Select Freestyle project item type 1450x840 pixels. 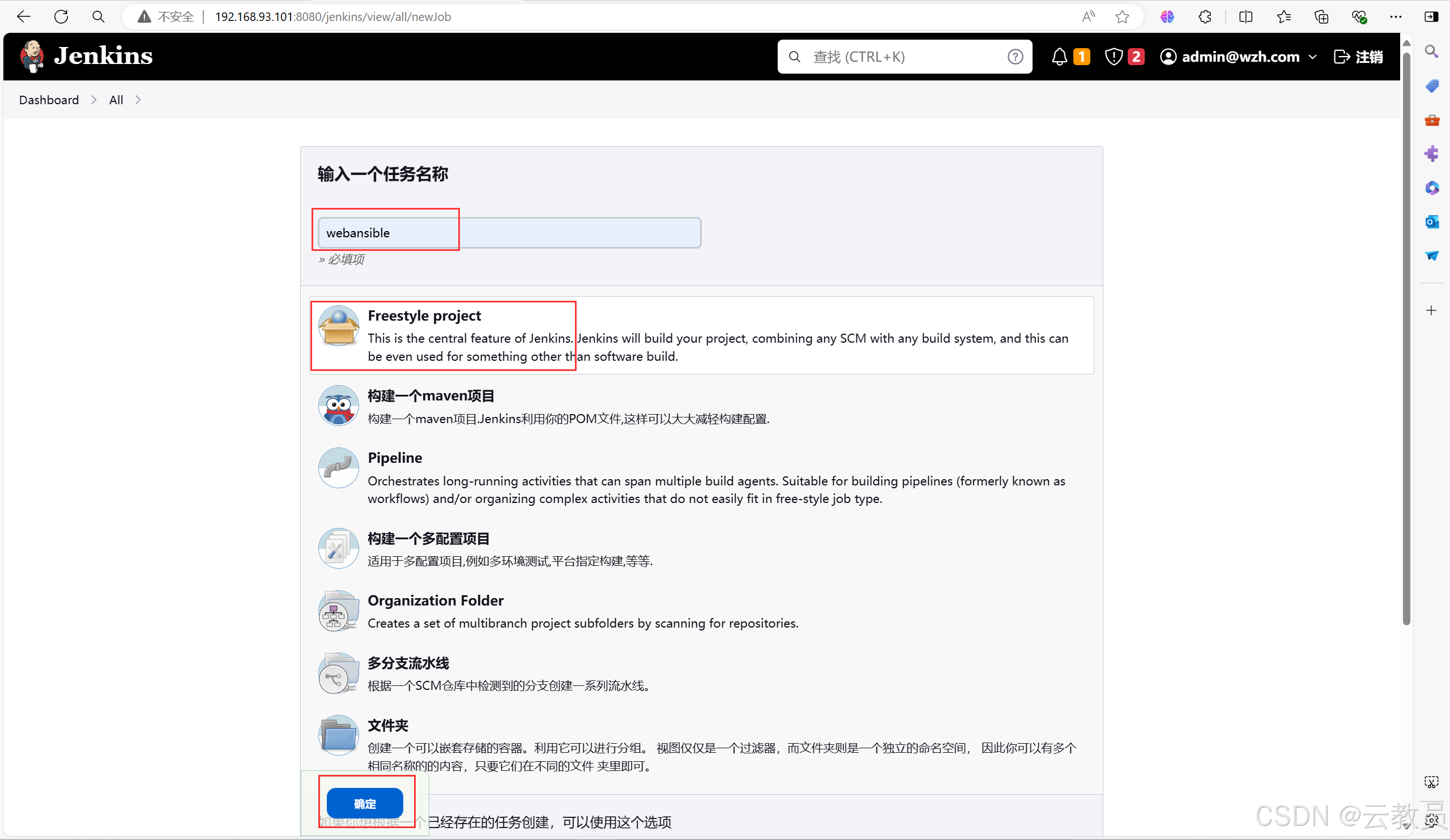(701, 335)
